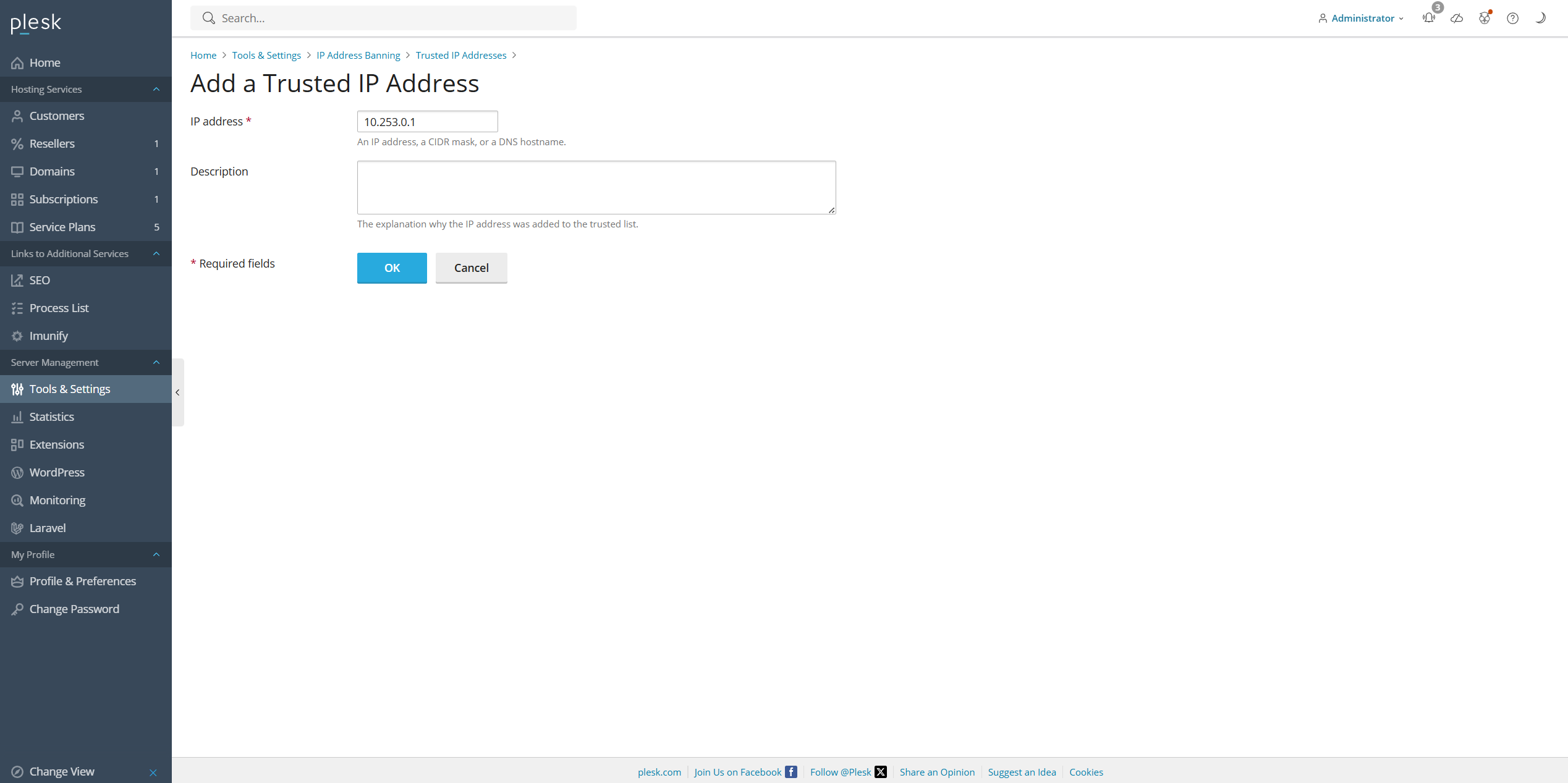Open plesk.com footer link

coord(659,772)
